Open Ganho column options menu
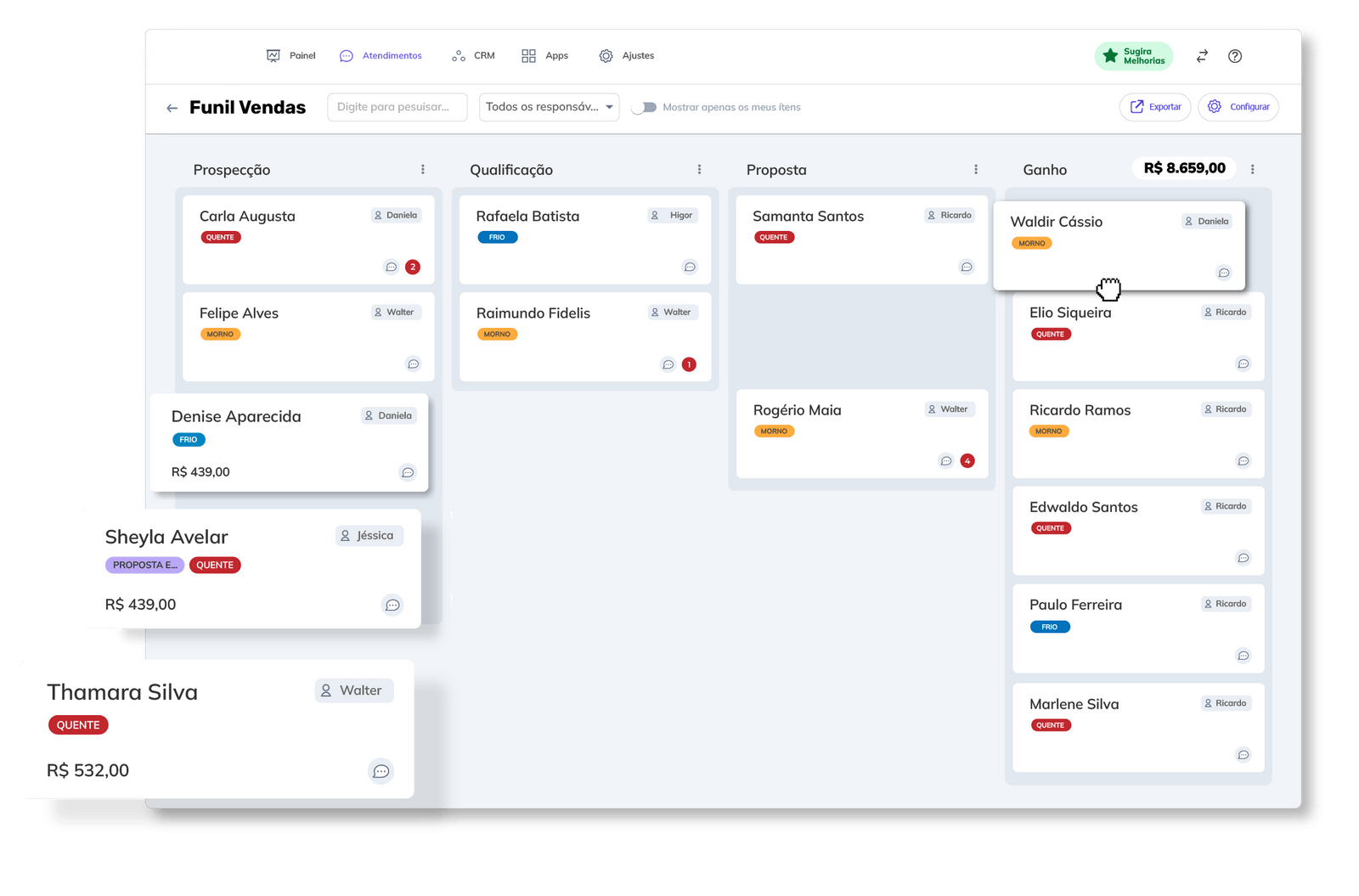This screenshot has width=1359, height=896. click(1253, 170)
